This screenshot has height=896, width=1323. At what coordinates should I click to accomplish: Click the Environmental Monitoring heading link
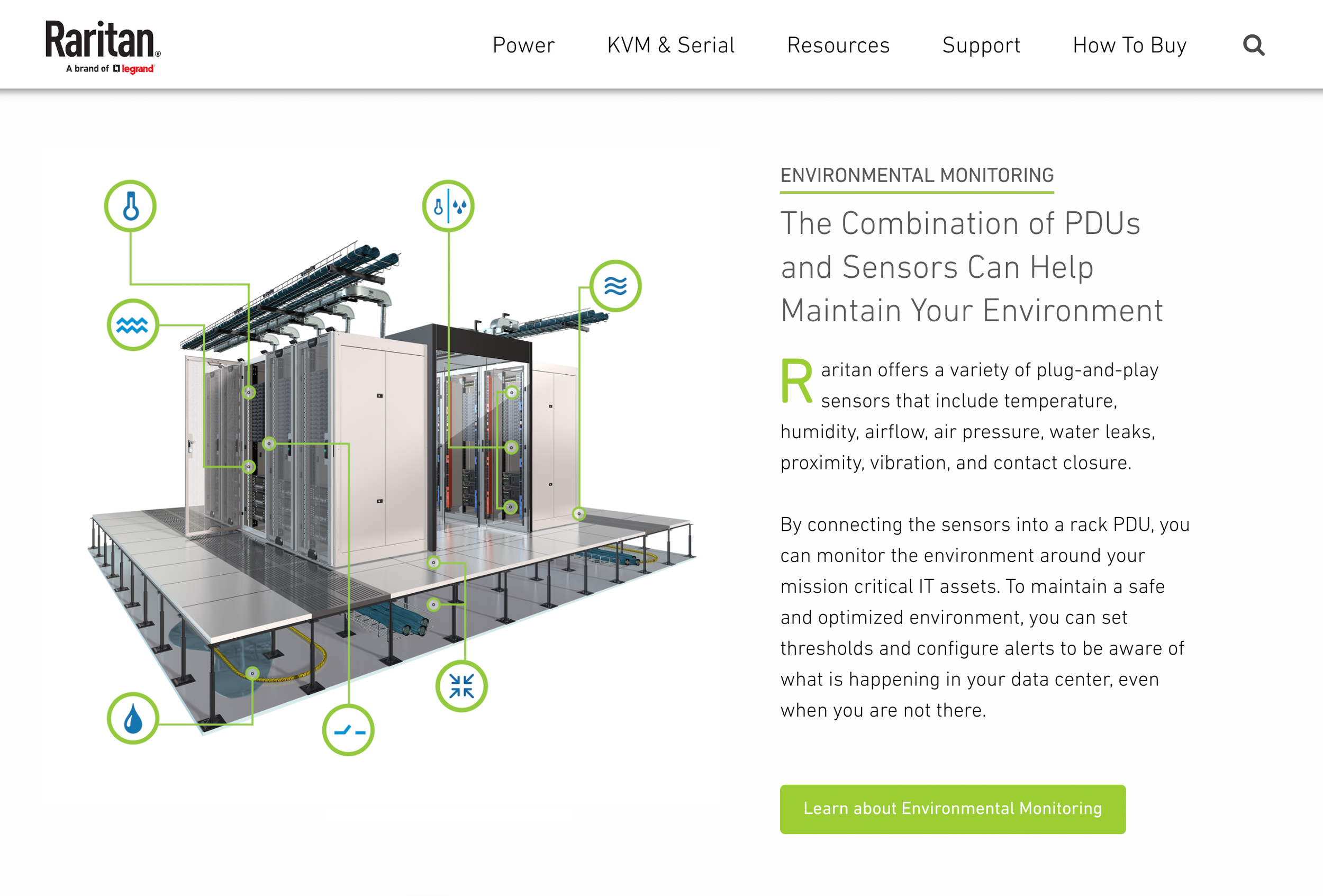pyautogui.click(x=917, y=175)
